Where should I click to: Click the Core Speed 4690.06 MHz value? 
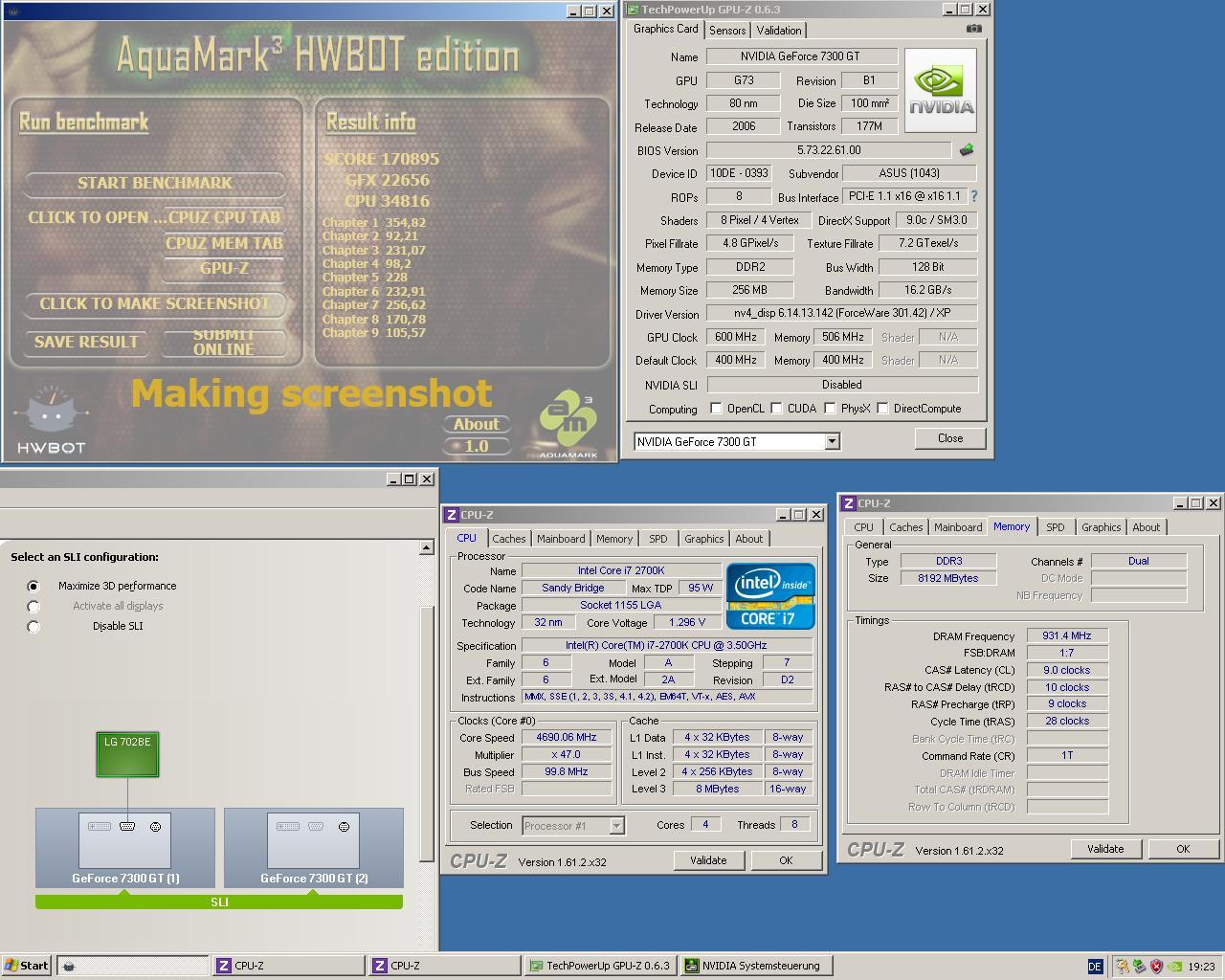click(x=567, y=737)
